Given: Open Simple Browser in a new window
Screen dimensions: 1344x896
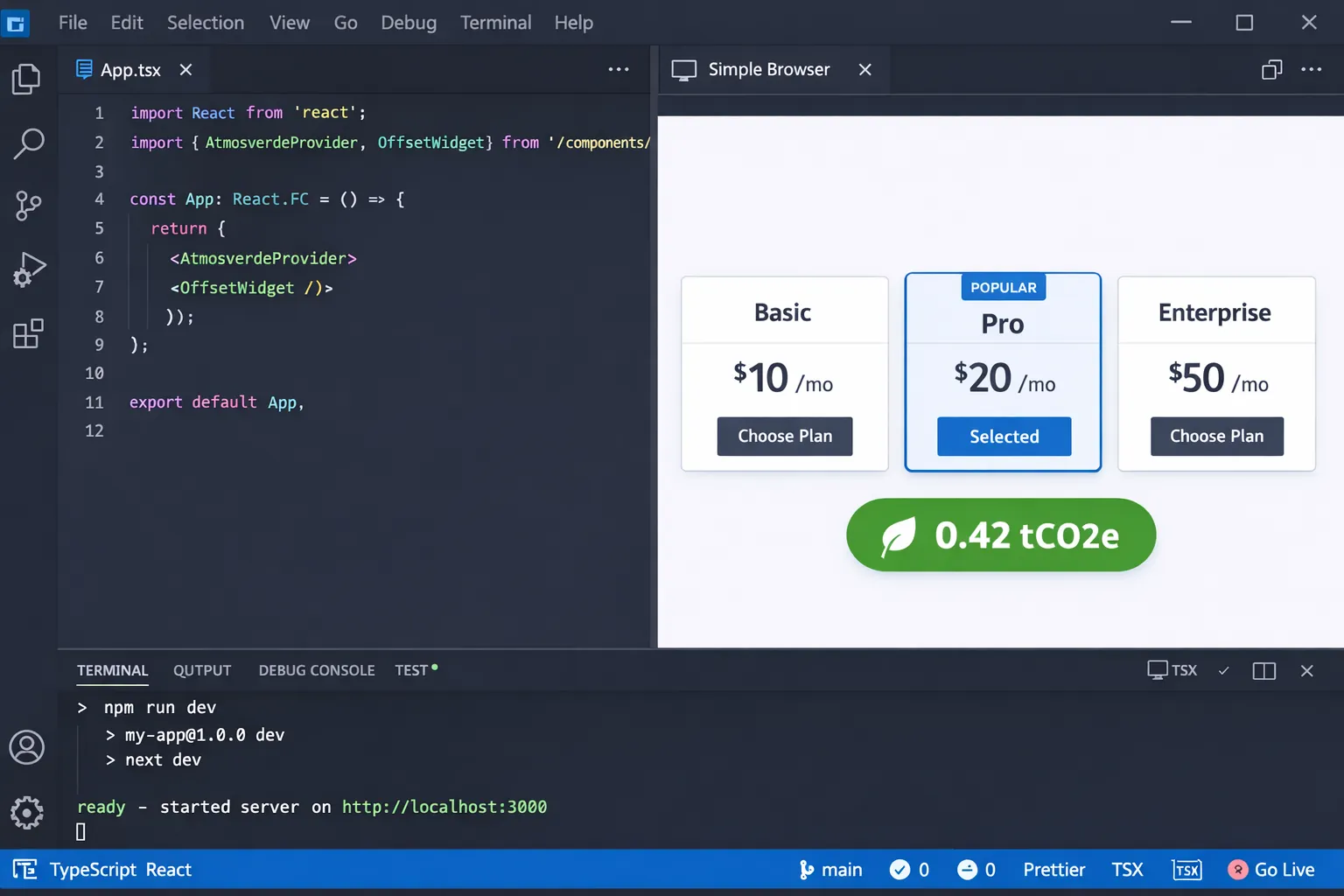Looking at the screenshot, I should 1272,69.
